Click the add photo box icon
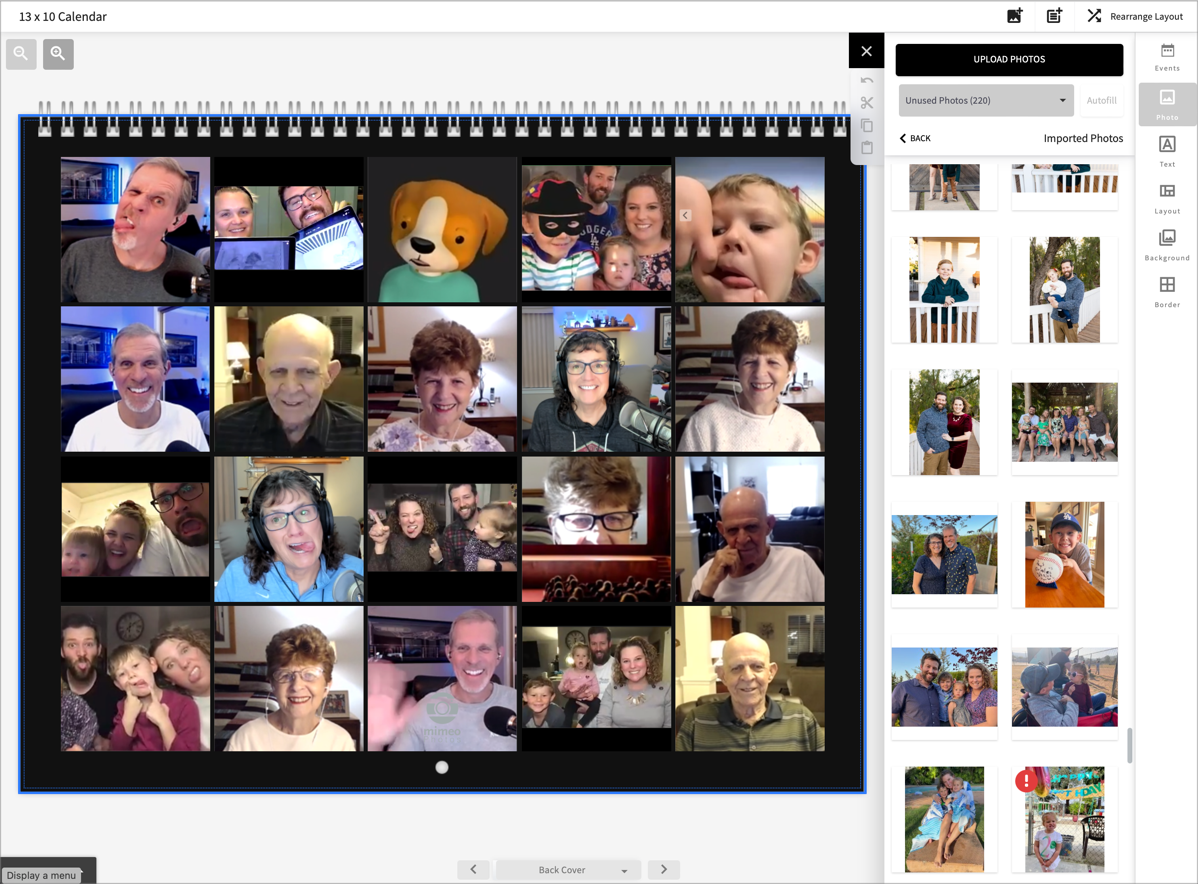 click(1014, 16)
